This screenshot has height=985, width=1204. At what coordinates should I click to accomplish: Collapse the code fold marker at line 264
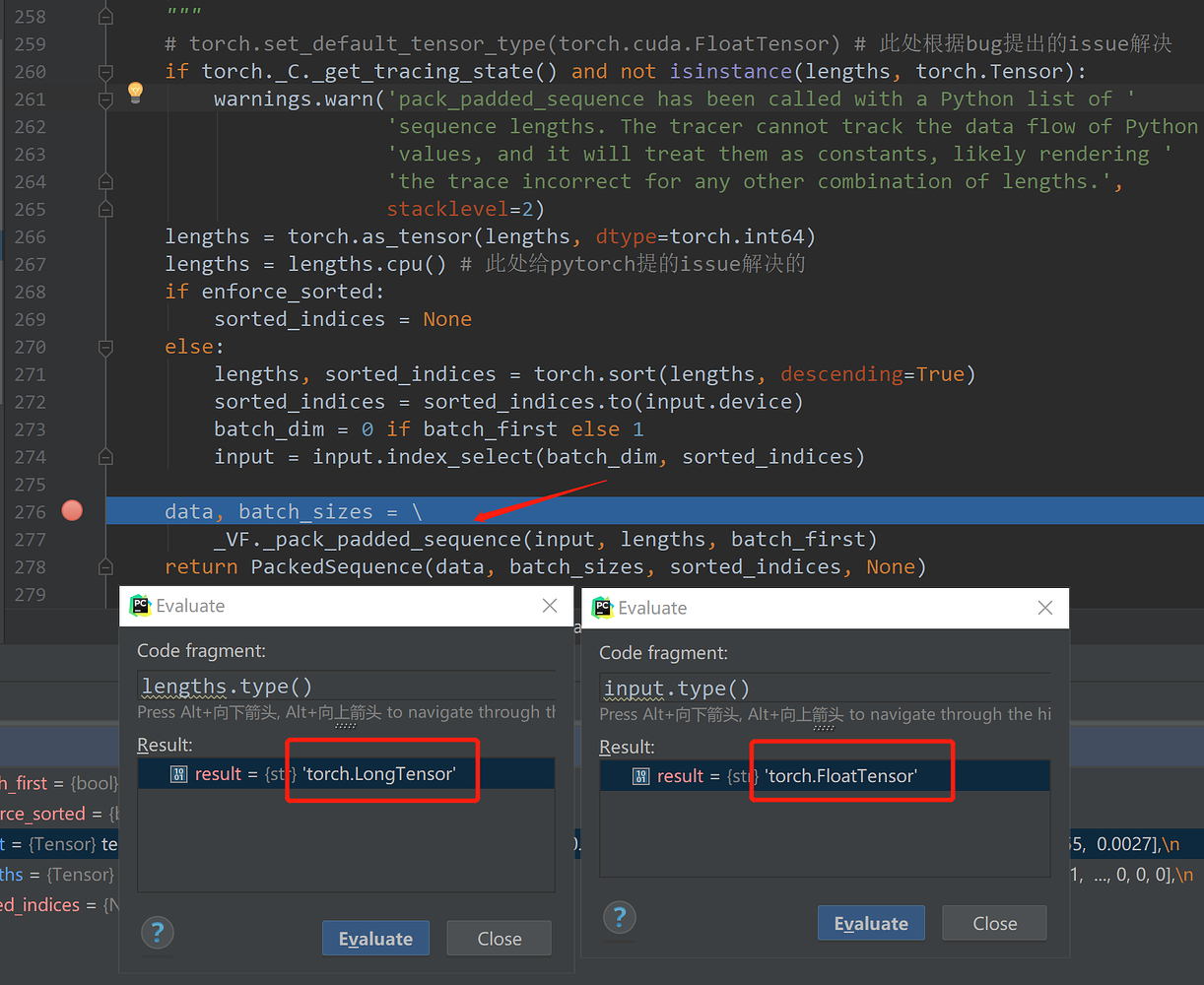[x=105, y=181]
